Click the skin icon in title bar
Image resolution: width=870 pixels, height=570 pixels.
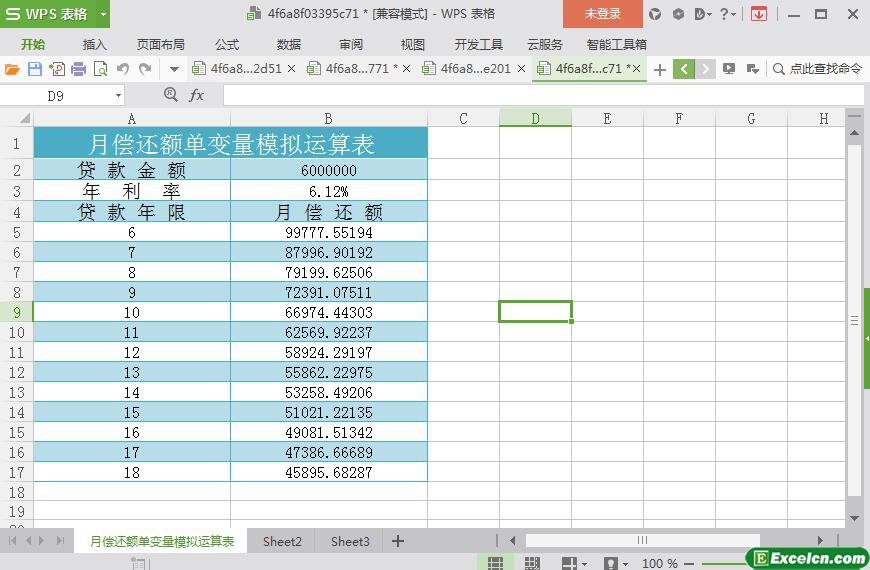tap(655, 14)
